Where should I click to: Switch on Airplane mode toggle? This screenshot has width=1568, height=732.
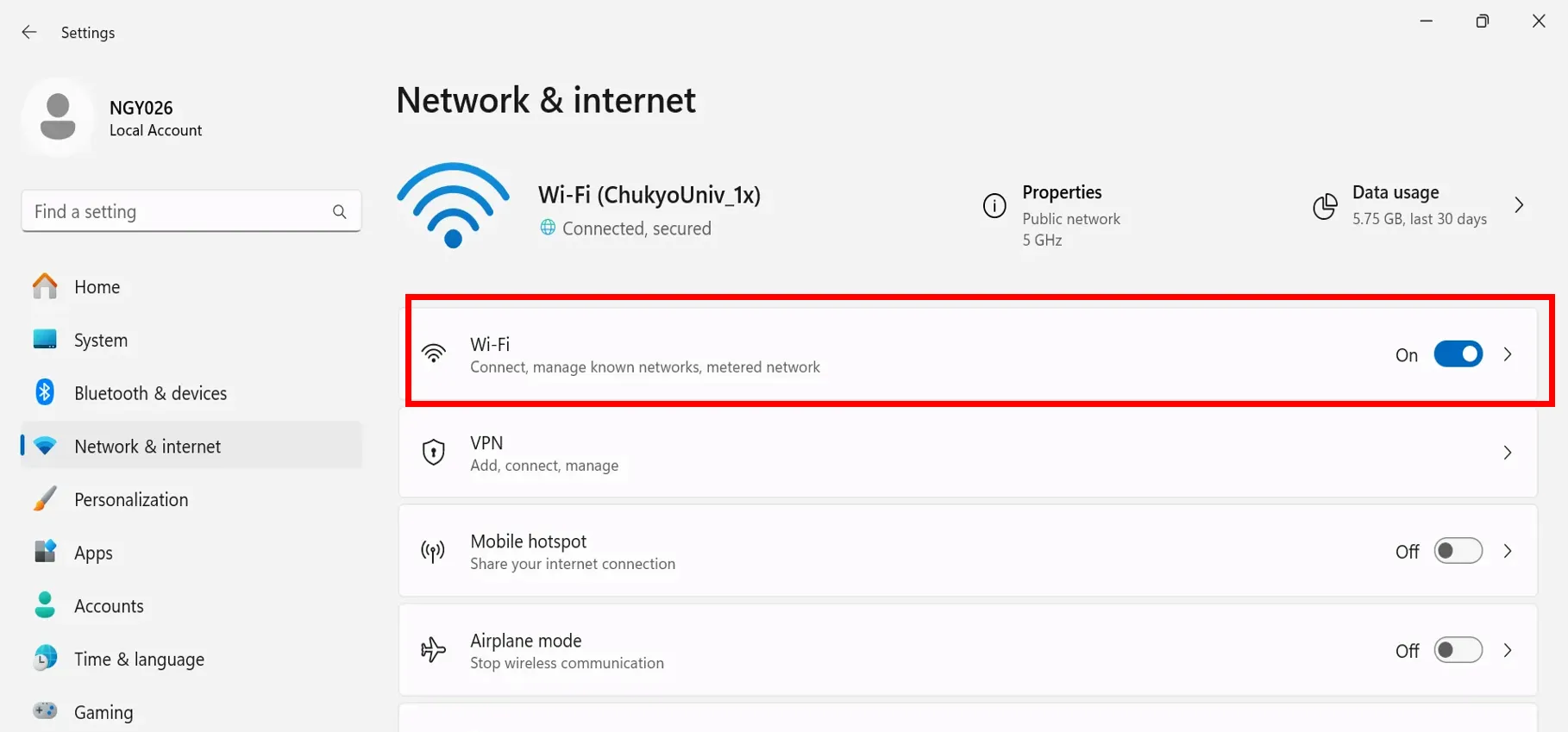click(x=1458, y=650)
